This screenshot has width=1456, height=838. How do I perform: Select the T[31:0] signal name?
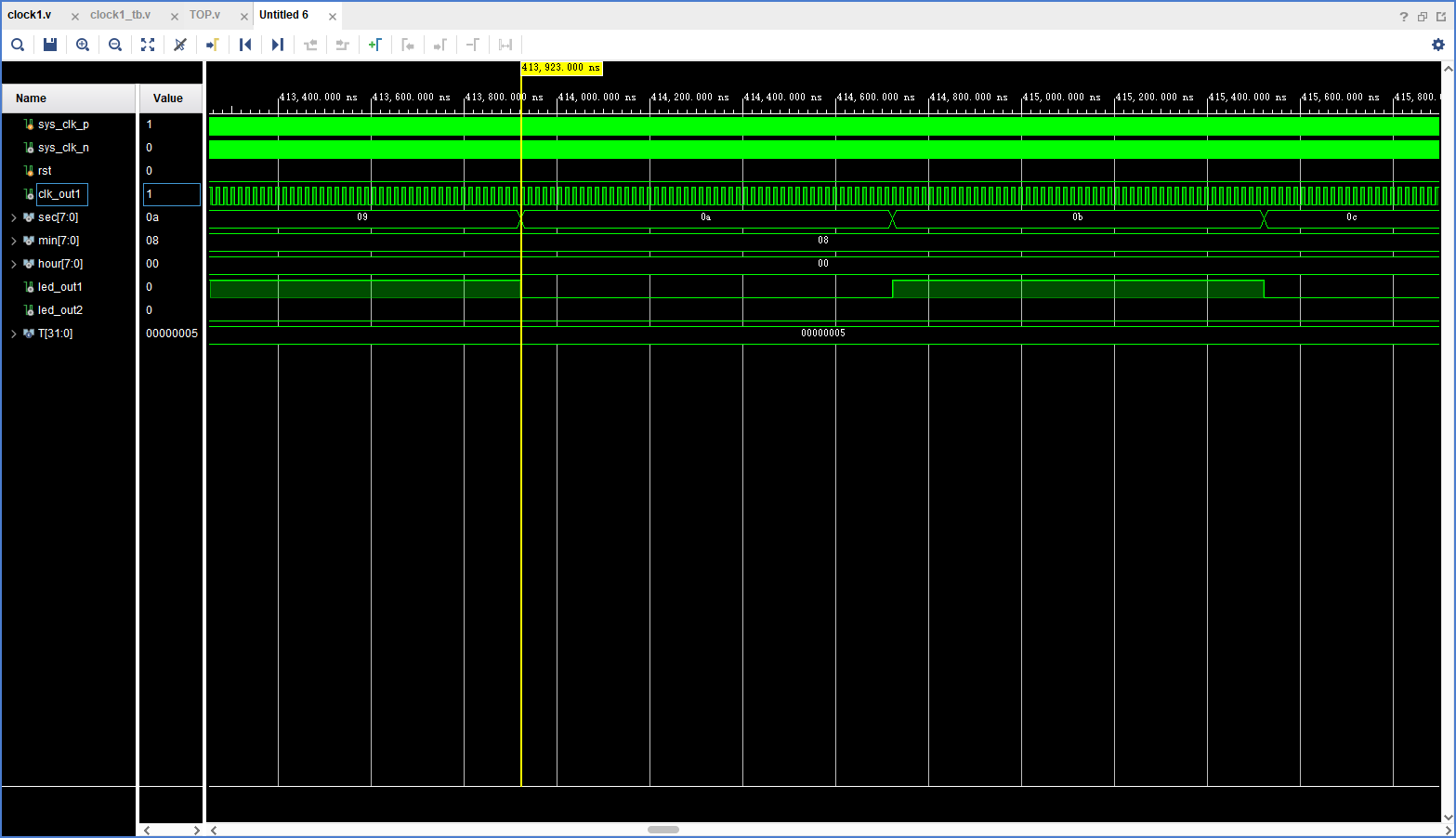tap(55, 334)
